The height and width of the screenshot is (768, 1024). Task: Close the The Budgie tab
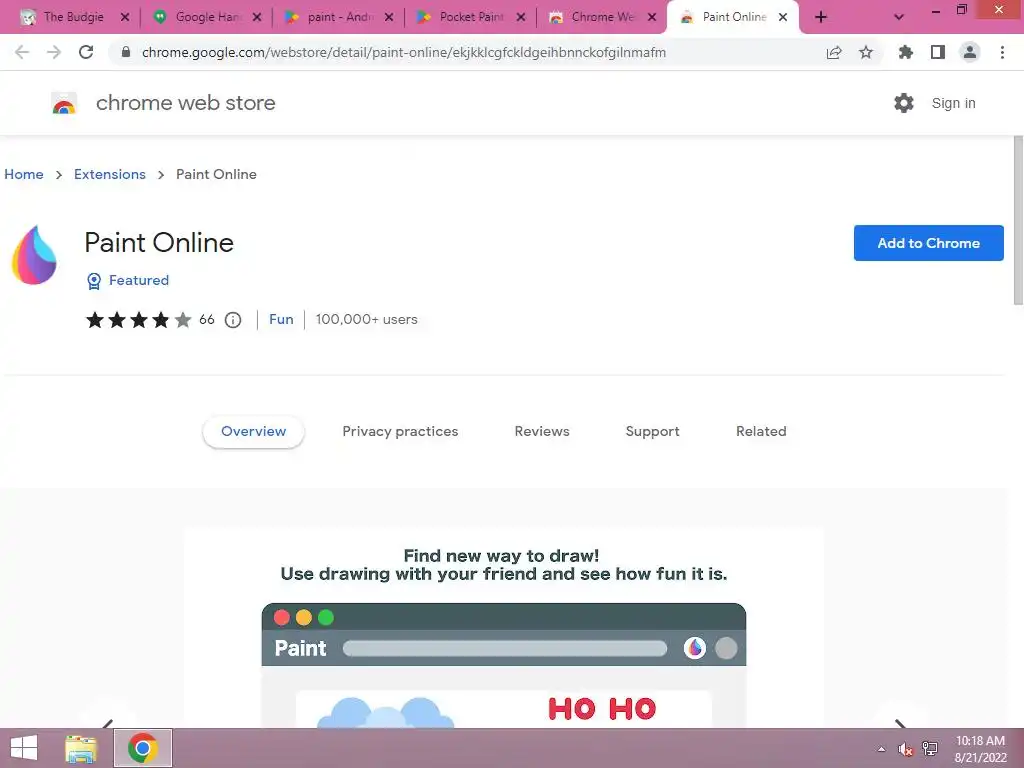125,17
